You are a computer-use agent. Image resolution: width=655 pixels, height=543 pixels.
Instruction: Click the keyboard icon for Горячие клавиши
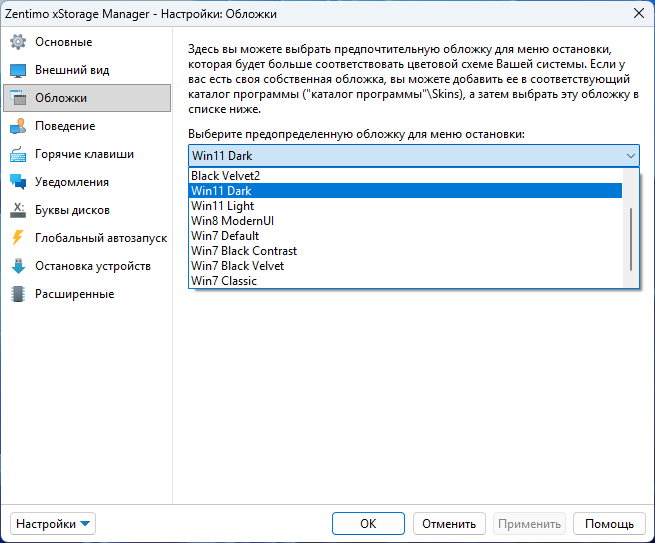pyautogui.click(x=17, y=154)
